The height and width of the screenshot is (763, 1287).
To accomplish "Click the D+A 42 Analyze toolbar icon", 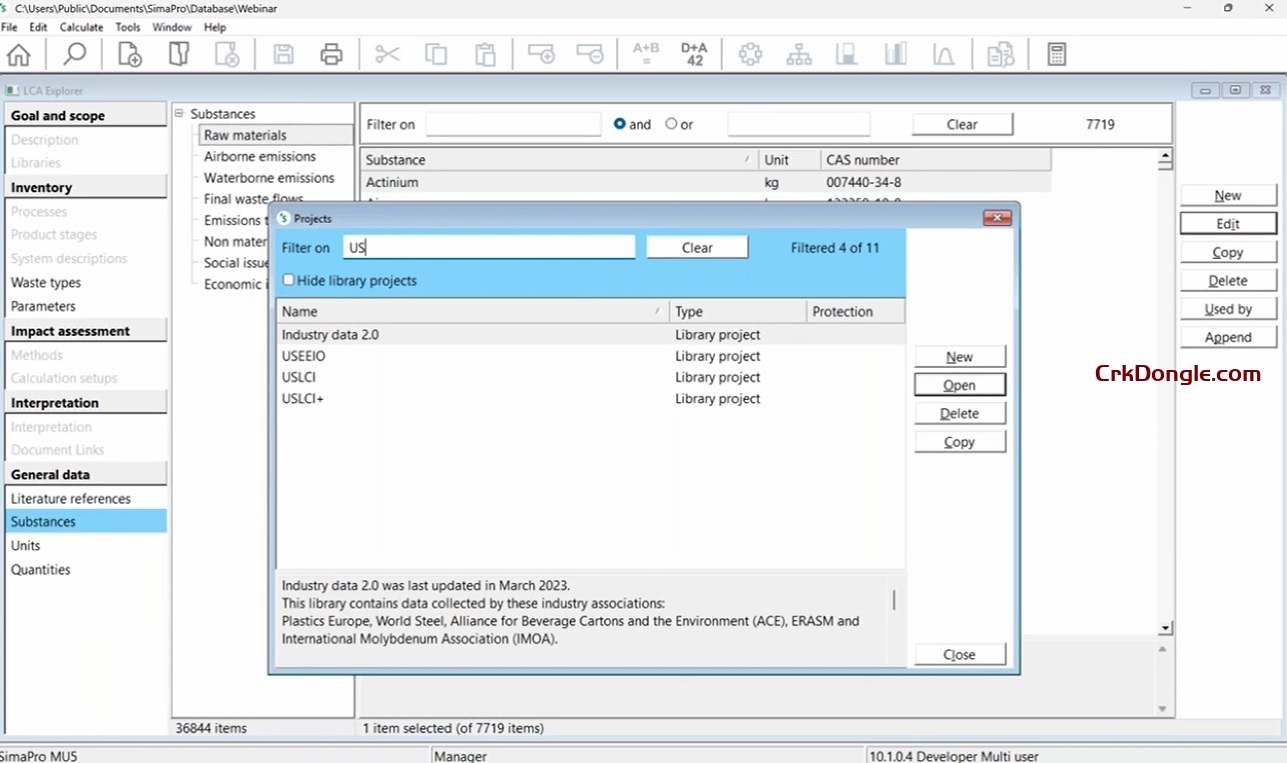I will 694,54.
